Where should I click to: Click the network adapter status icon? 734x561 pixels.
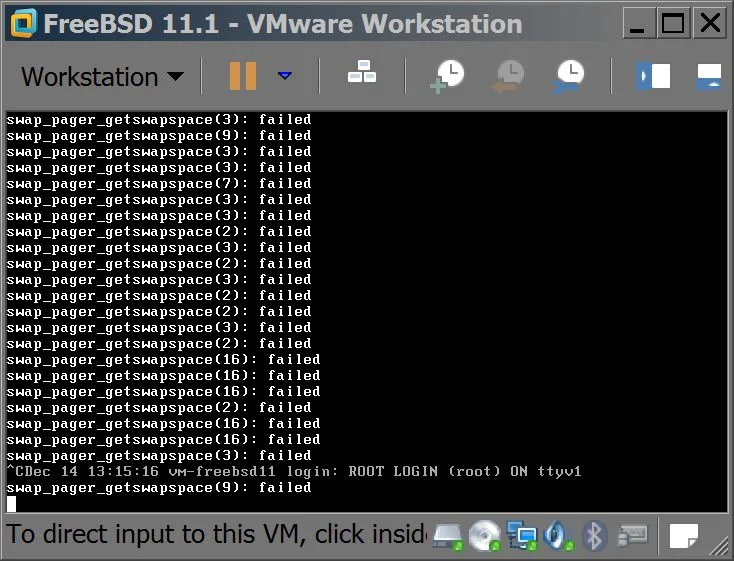point(522,535)
